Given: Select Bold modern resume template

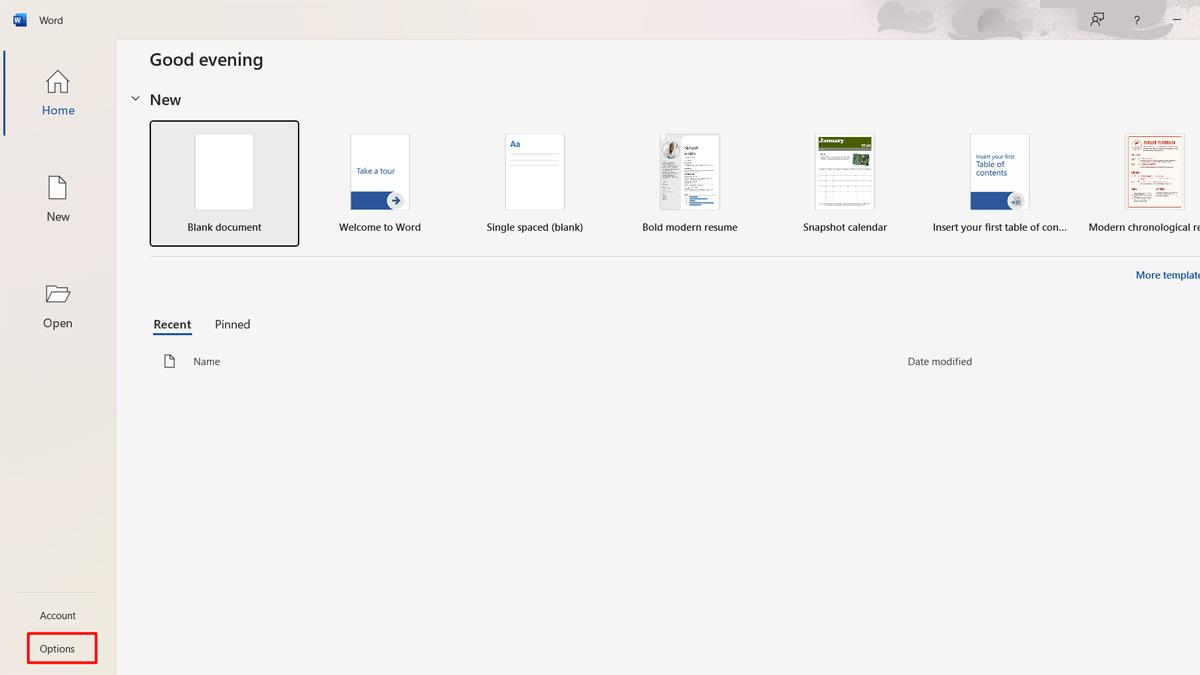Looking at the screenshot, I should click(689, 183).
